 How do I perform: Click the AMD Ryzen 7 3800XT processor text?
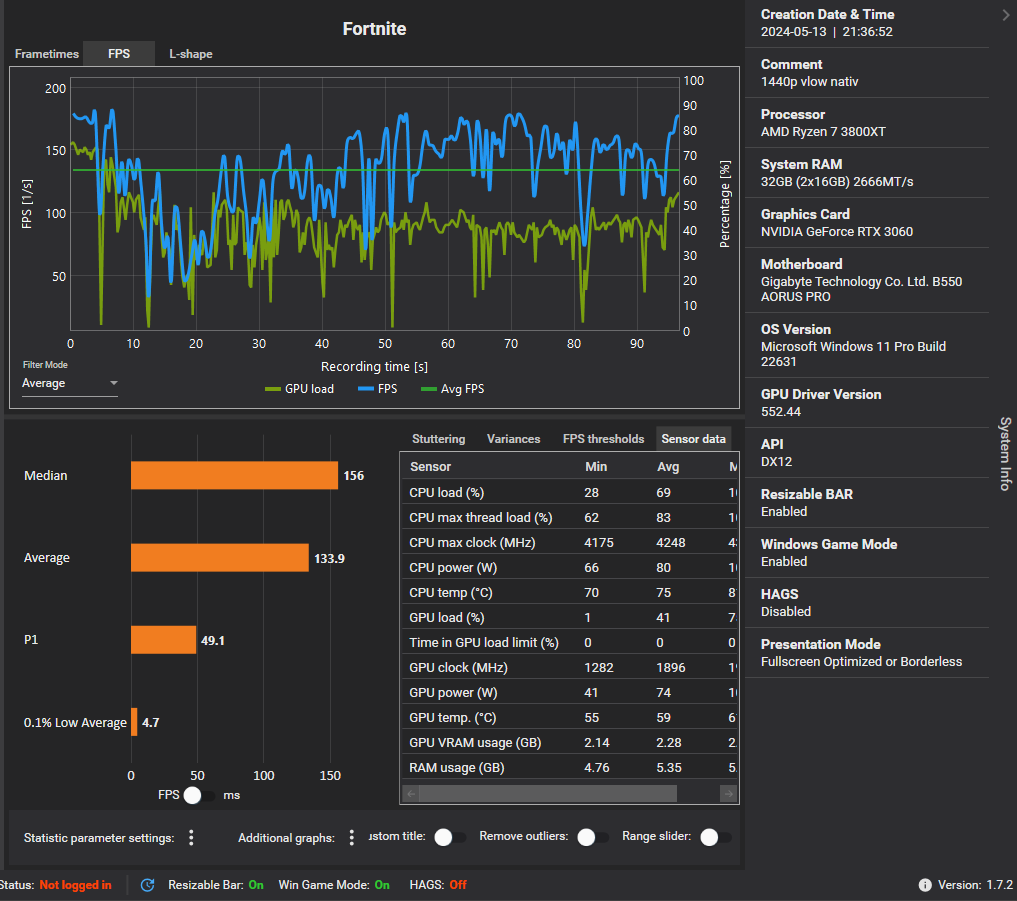[823, 132]
